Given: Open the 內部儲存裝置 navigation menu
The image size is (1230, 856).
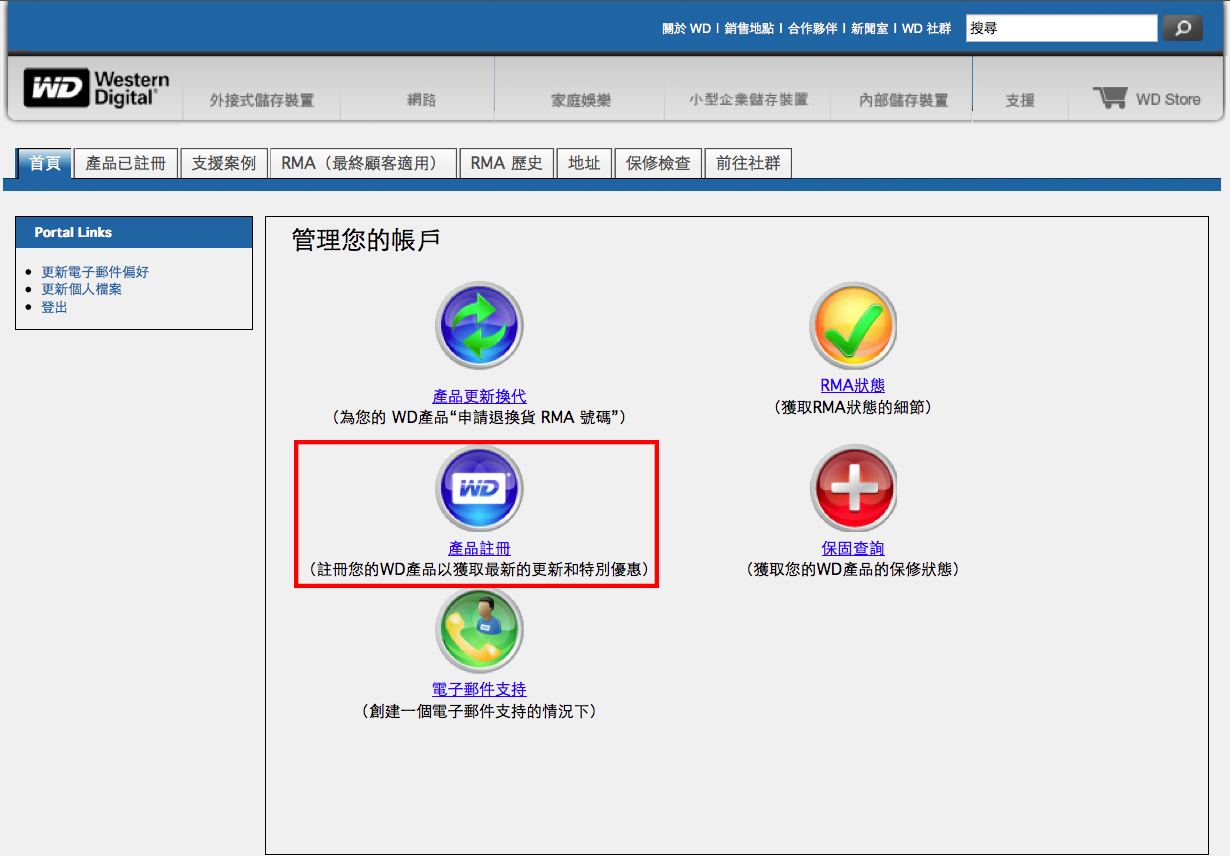Looking at the screenshot, I should [904, 100].
